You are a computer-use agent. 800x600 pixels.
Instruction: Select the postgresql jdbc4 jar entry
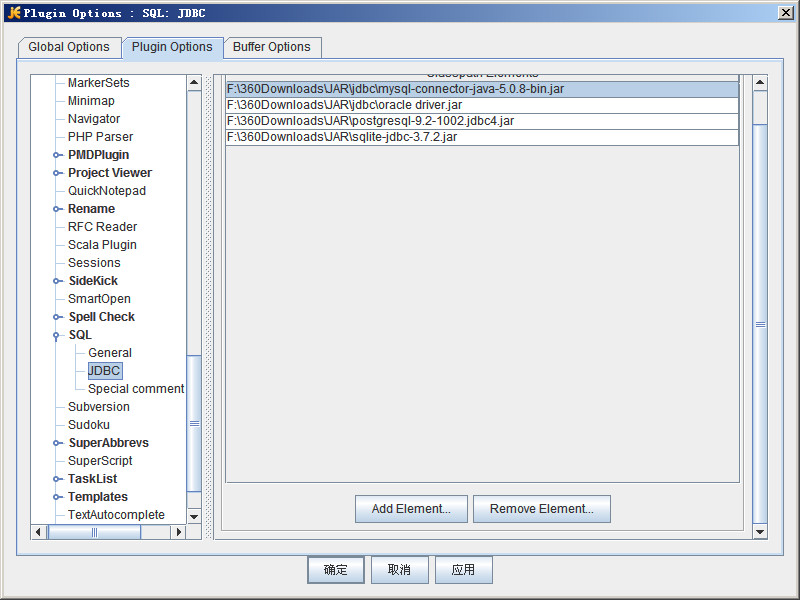tap(371, 121)
